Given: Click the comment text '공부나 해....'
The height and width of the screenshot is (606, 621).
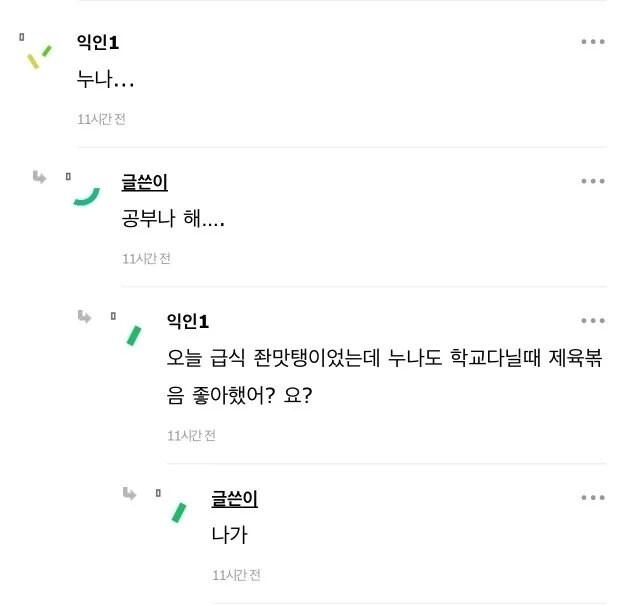Looking at the screenshot, I should 173,218.
